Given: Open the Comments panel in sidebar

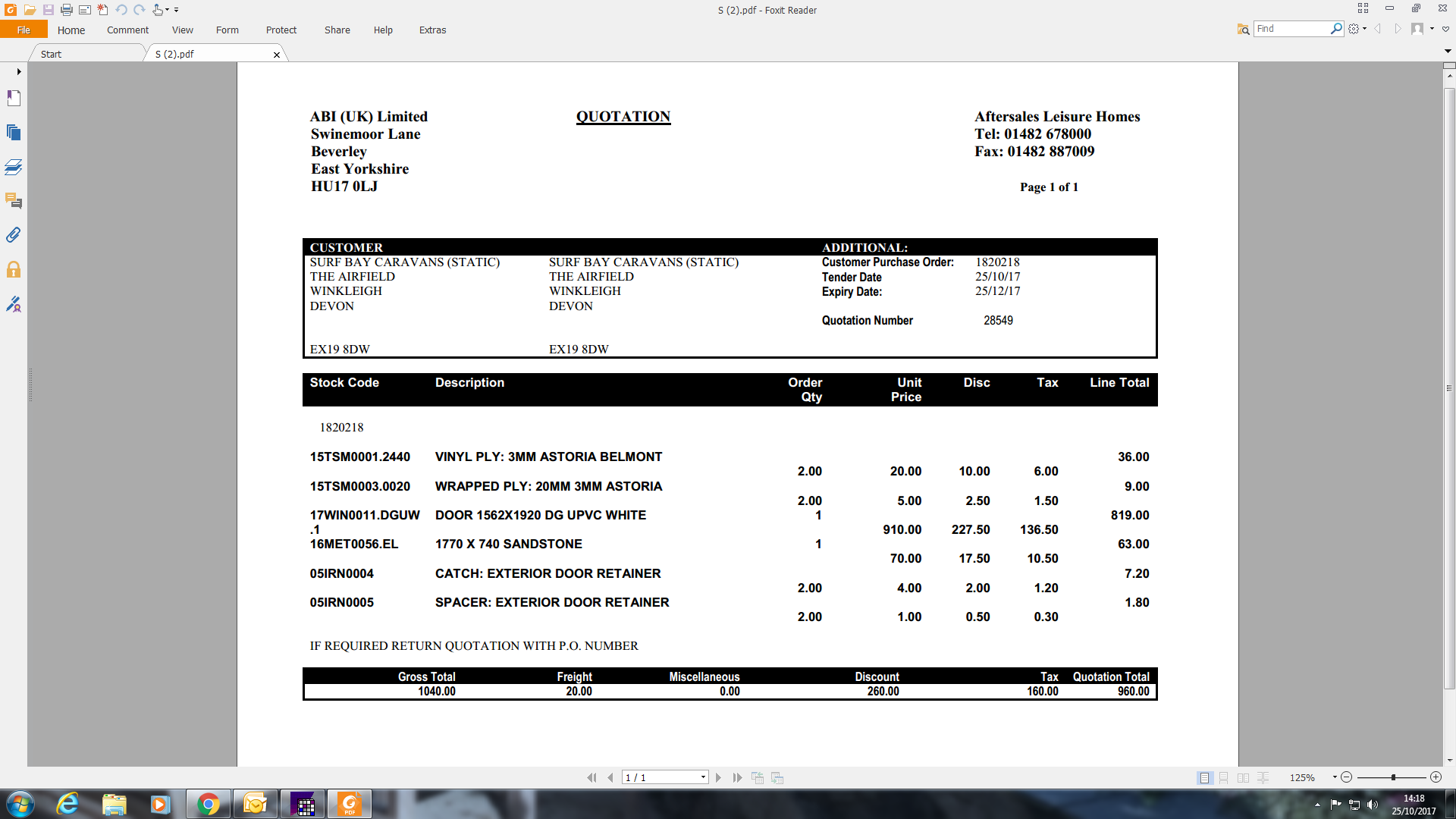Looking at the screenshot, I should click(14, 201).
